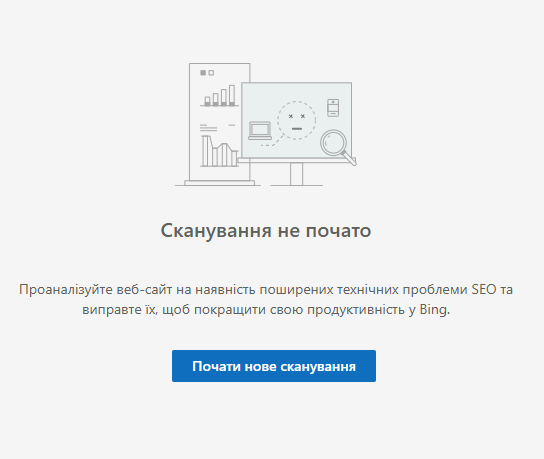Click the monitor screen illustration
The image size is (544, 459).
click(x=297, y=120)
